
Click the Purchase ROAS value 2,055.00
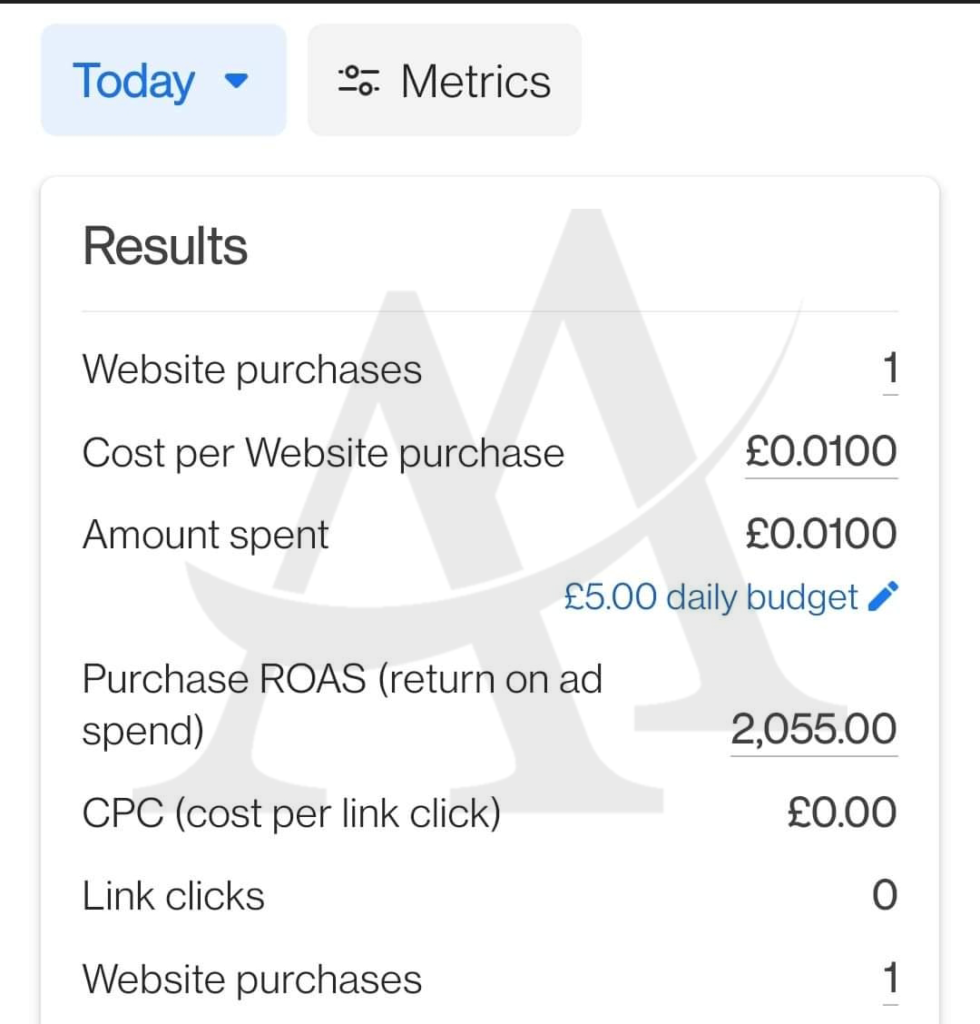point(814,729)
